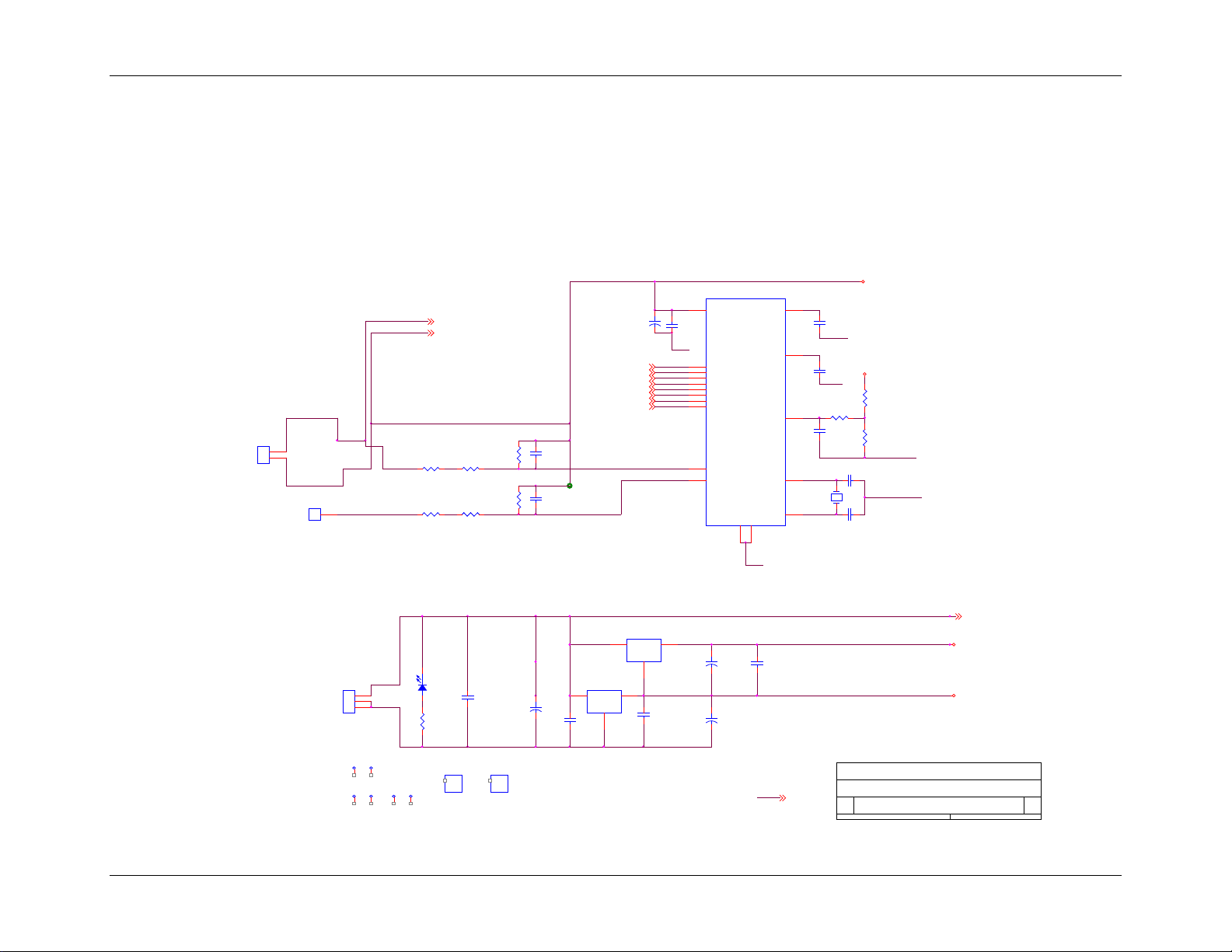Select the resistor below the LED

(x=422, y=722)
